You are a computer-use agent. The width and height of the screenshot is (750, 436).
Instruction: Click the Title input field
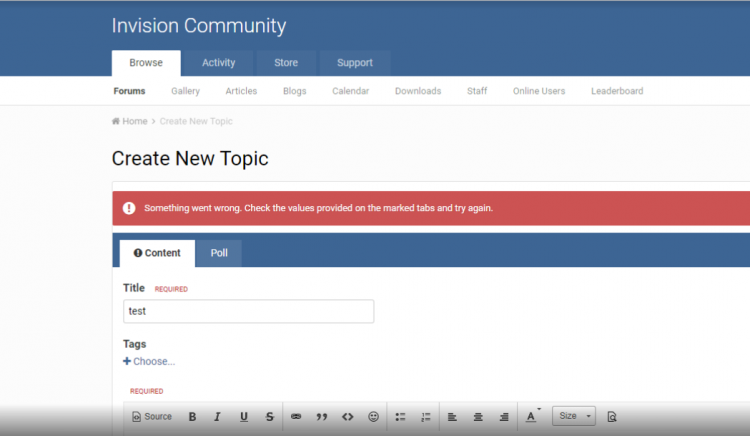point(248,311)
